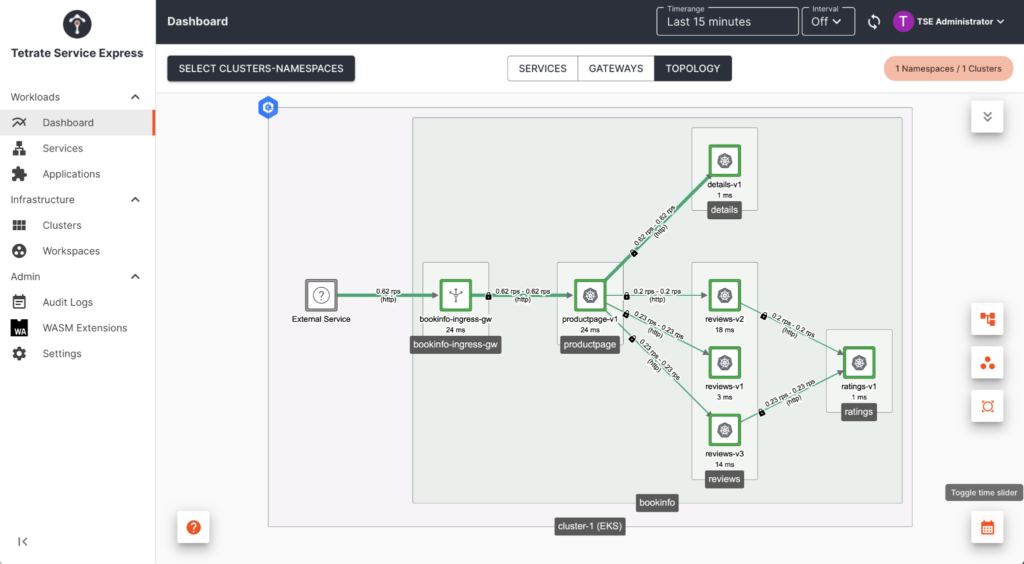Open Audit Logs in sidebar

point(67,302)
